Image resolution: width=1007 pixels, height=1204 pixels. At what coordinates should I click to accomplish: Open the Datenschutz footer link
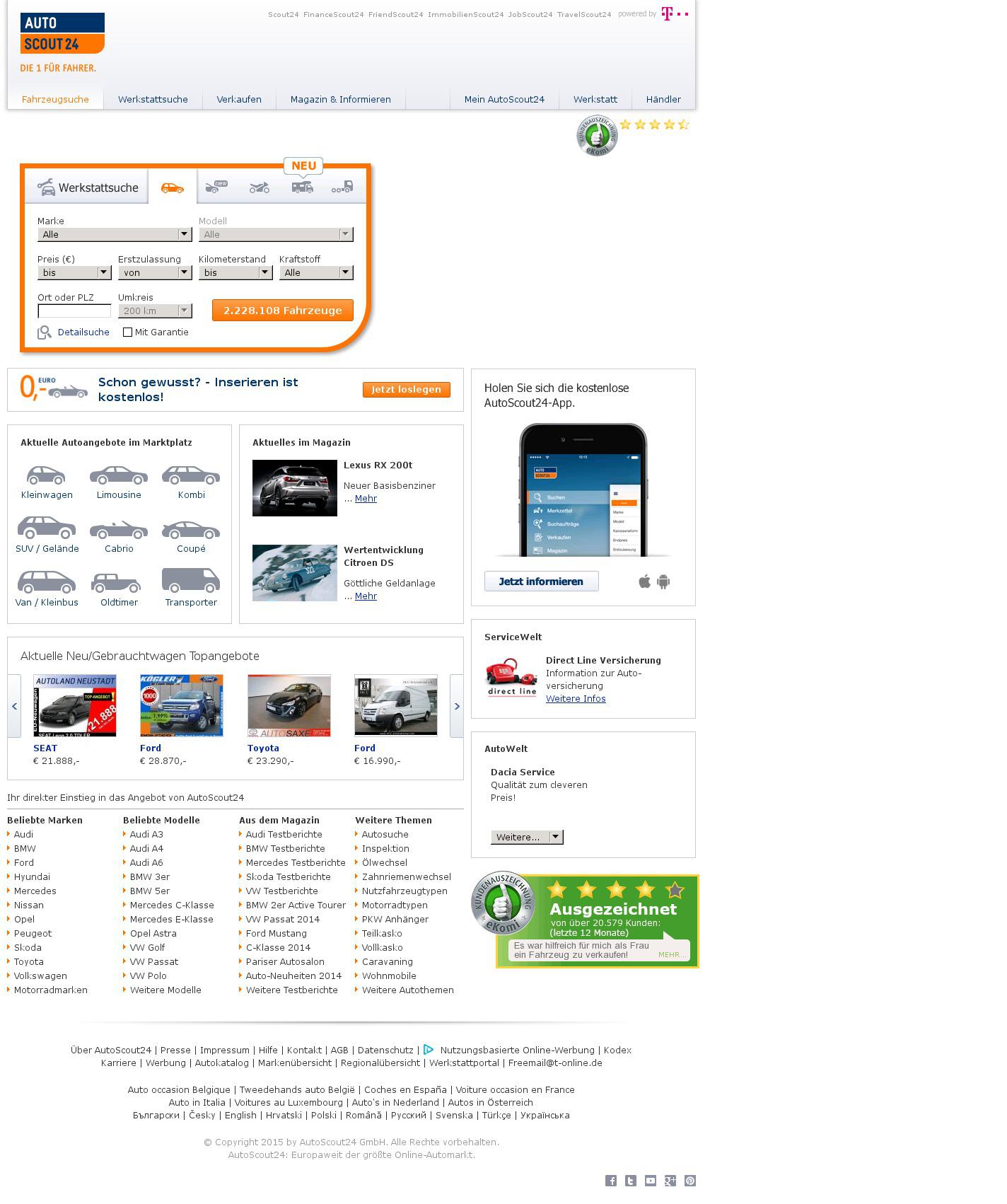pos(385,1050)
